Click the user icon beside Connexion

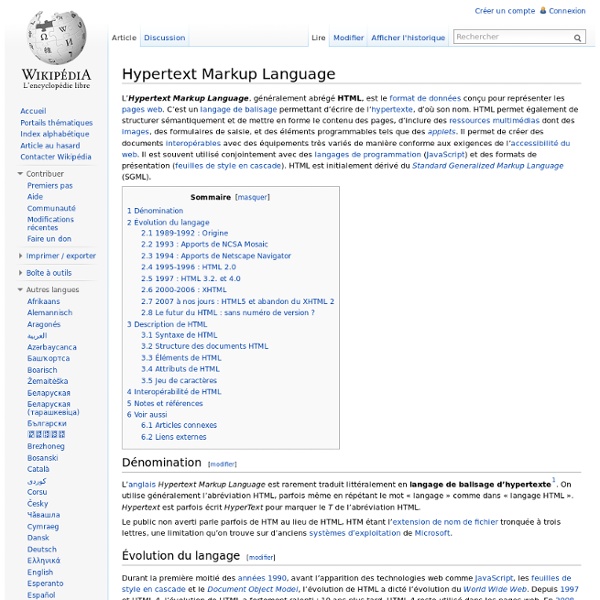[x=543, y=10]
